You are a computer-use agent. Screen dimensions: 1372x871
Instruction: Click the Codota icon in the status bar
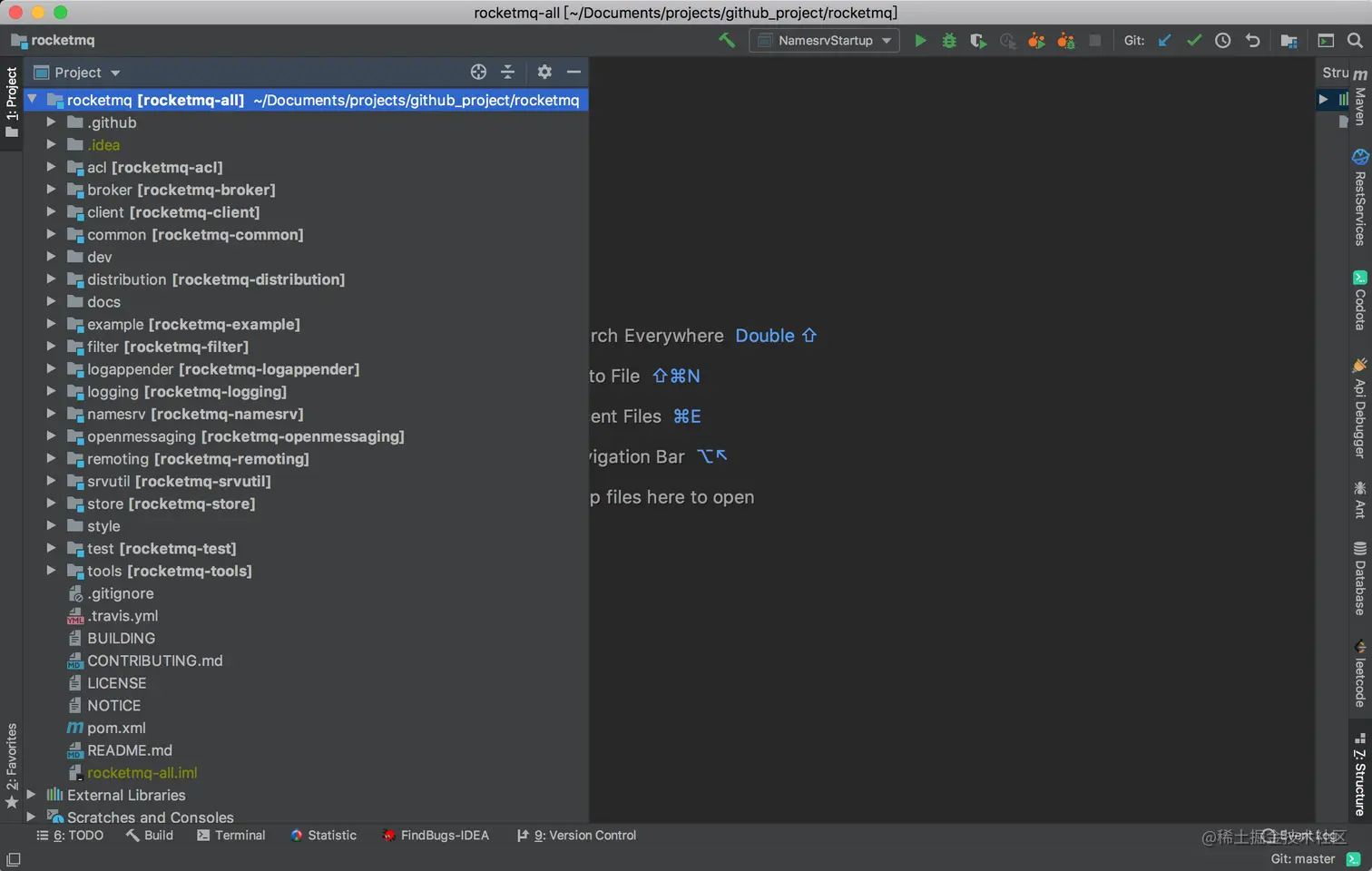[x=1354, y=859]
